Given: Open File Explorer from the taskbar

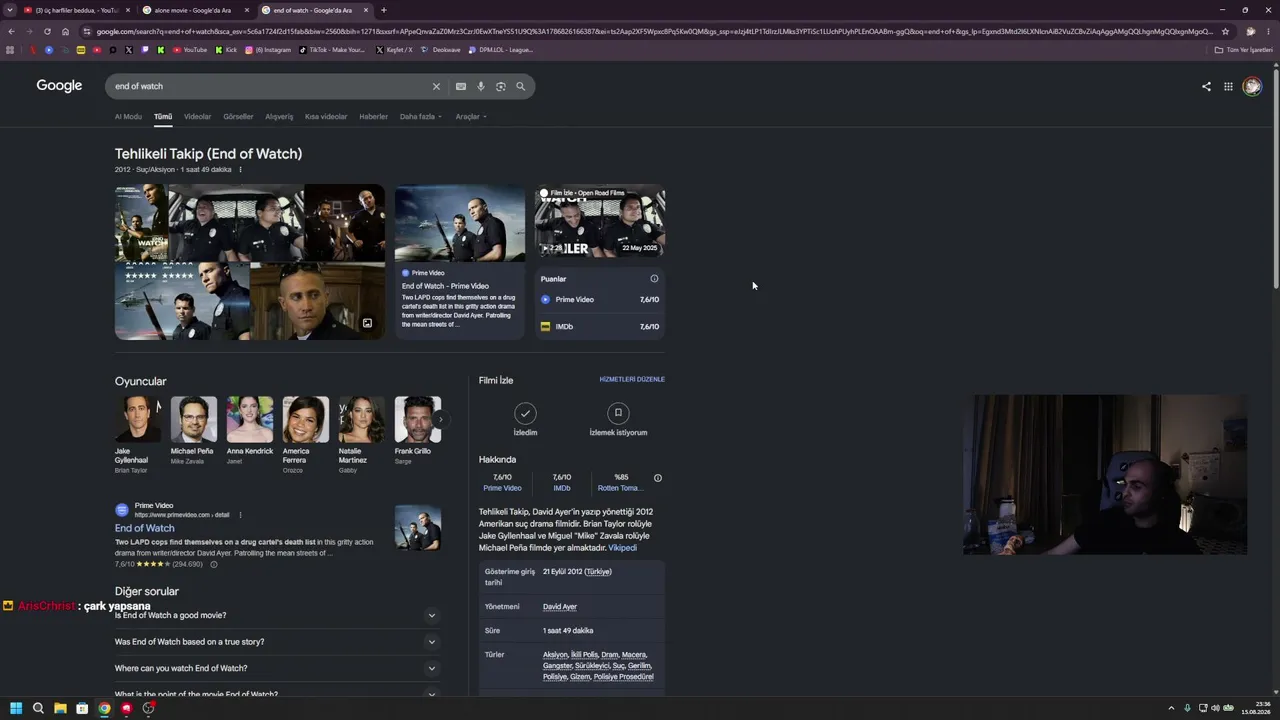Looking at the screenshot, I should click(x=60, y=708).
